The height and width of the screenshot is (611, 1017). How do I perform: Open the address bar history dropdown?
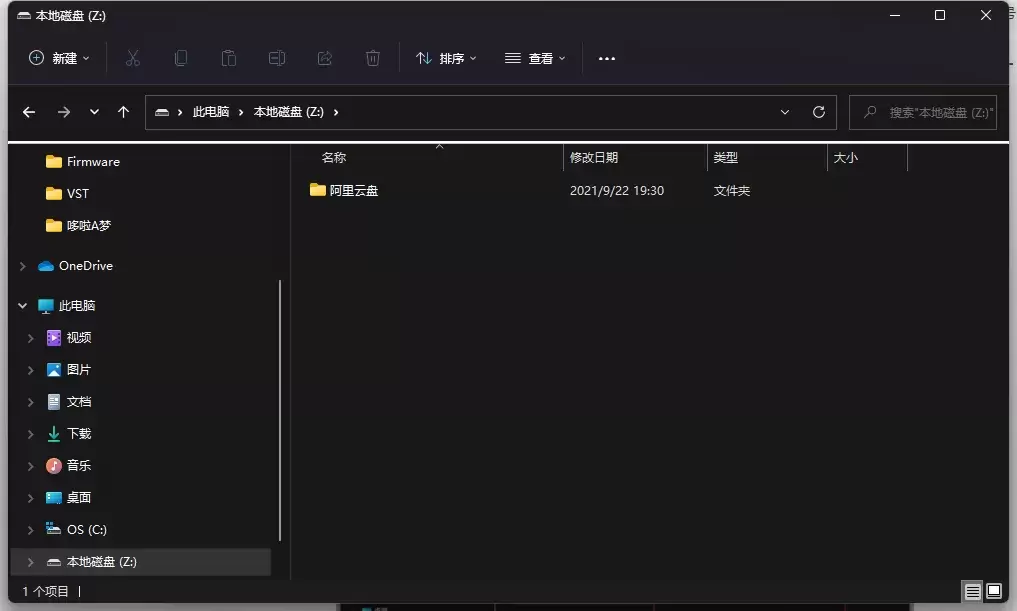785,112
